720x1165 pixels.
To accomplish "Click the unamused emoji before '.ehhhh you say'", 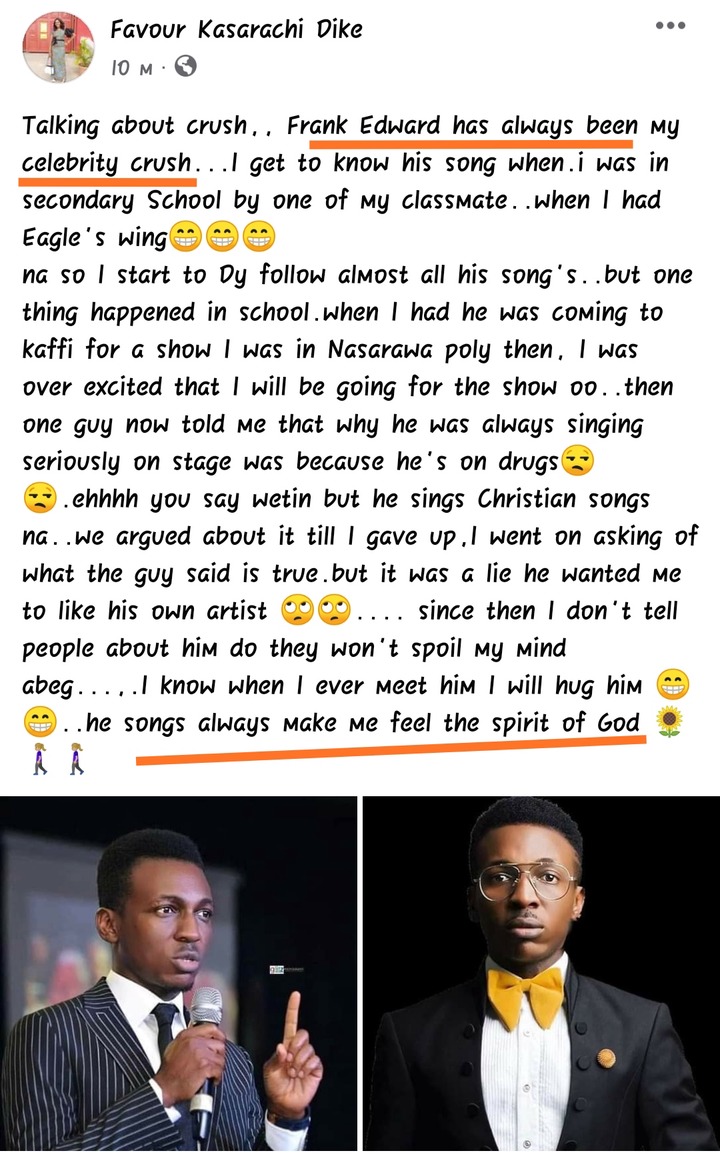I will (x=39, y=499).
